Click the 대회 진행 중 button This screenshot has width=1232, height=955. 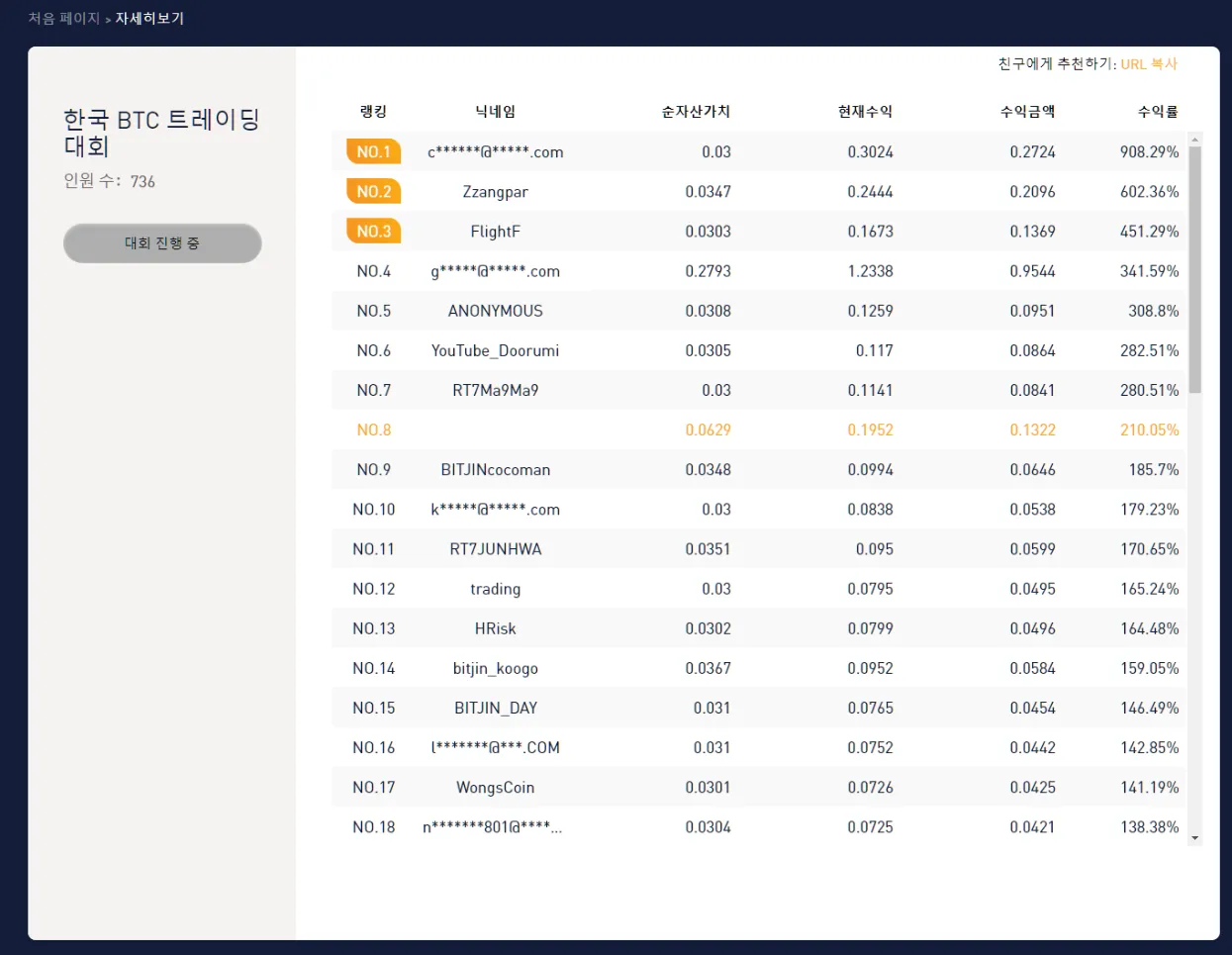(162, 243)
